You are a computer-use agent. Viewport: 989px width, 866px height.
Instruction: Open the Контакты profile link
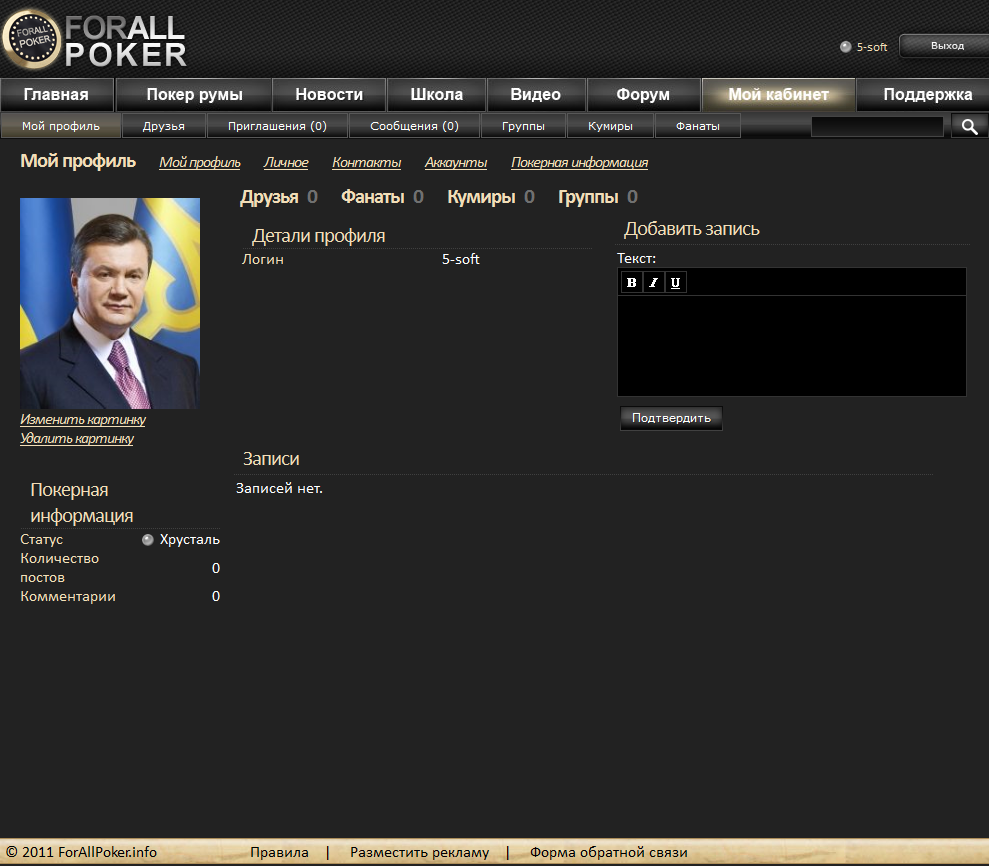pos(366,163)
